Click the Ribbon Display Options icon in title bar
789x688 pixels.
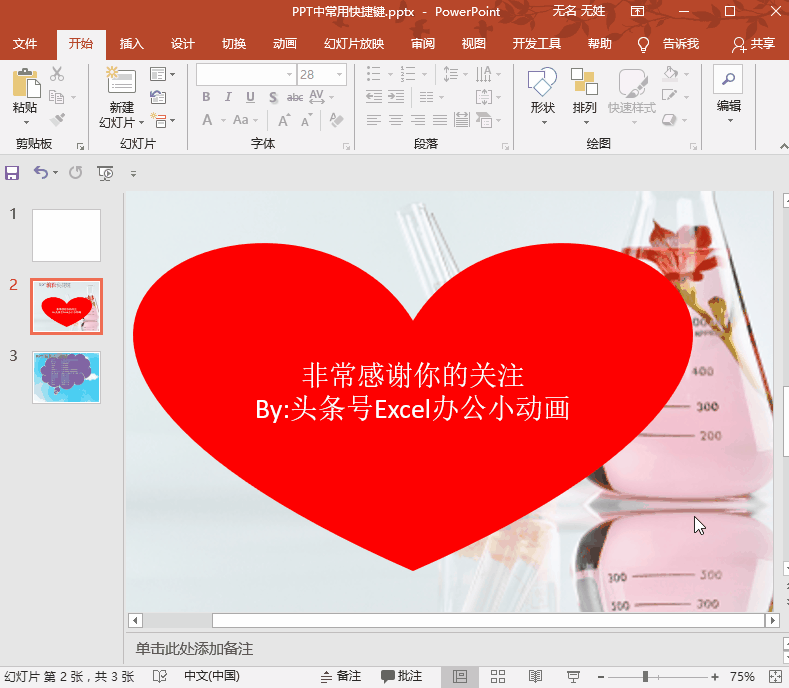(x=638, y=12)
